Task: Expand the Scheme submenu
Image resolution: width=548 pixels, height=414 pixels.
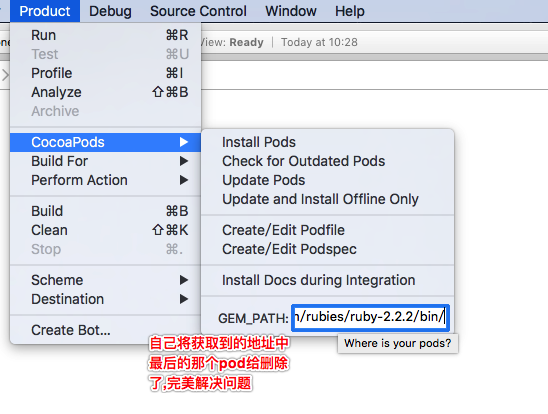Action: (106, 280)
